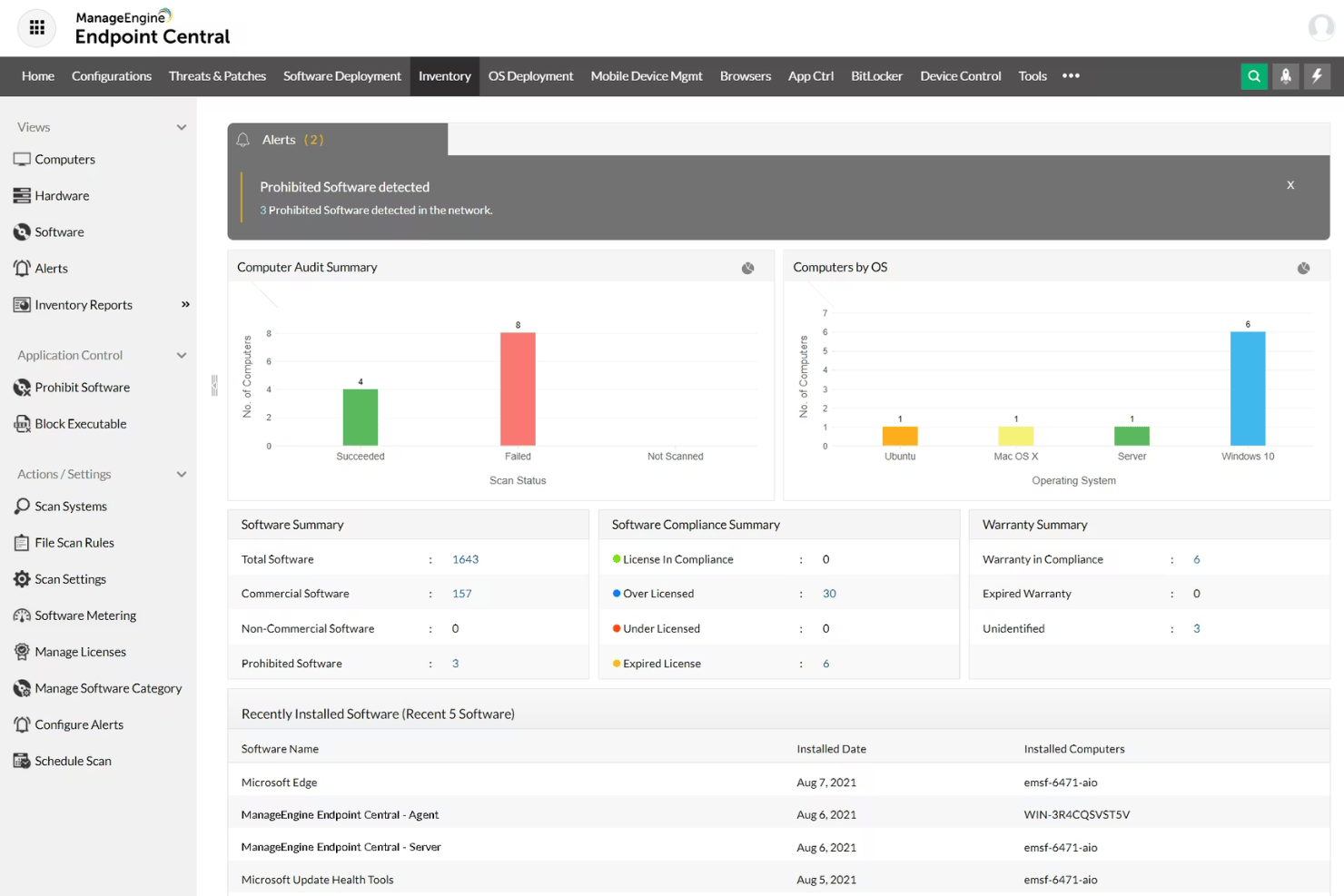
Task: Collapse the Application Control section chevron
Action: (182, 355)
